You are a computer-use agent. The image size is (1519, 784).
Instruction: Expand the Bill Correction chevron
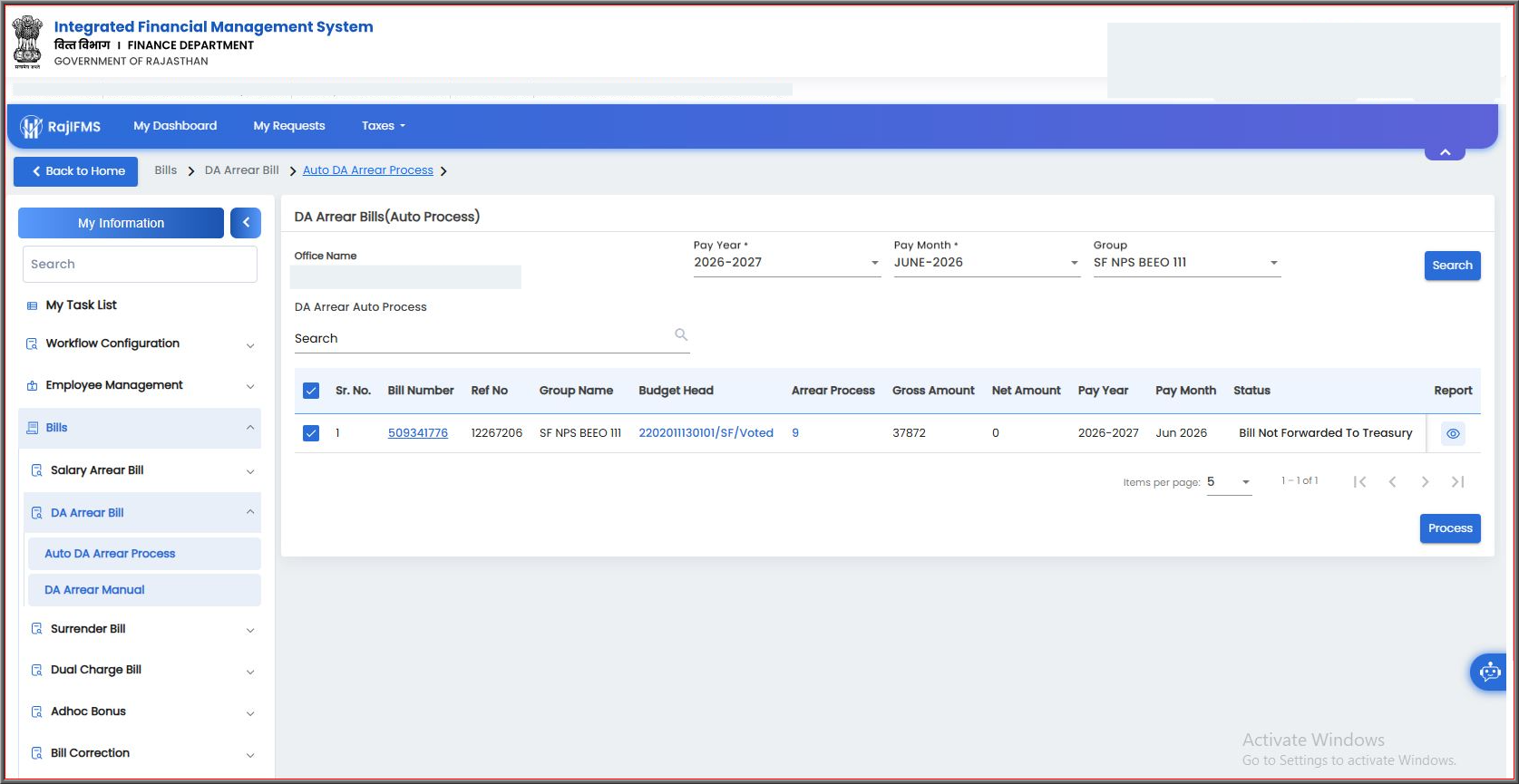pos(250,755)
